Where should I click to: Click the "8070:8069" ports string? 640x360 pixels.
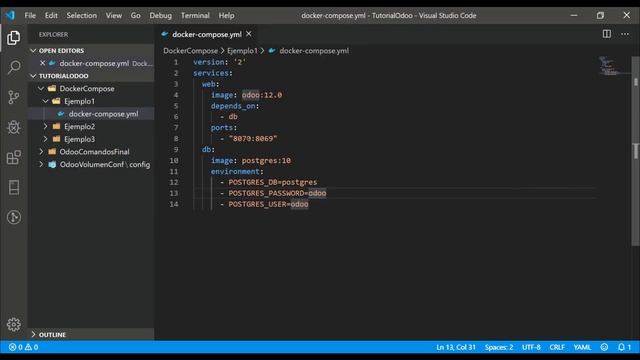(x=253, y=139)
